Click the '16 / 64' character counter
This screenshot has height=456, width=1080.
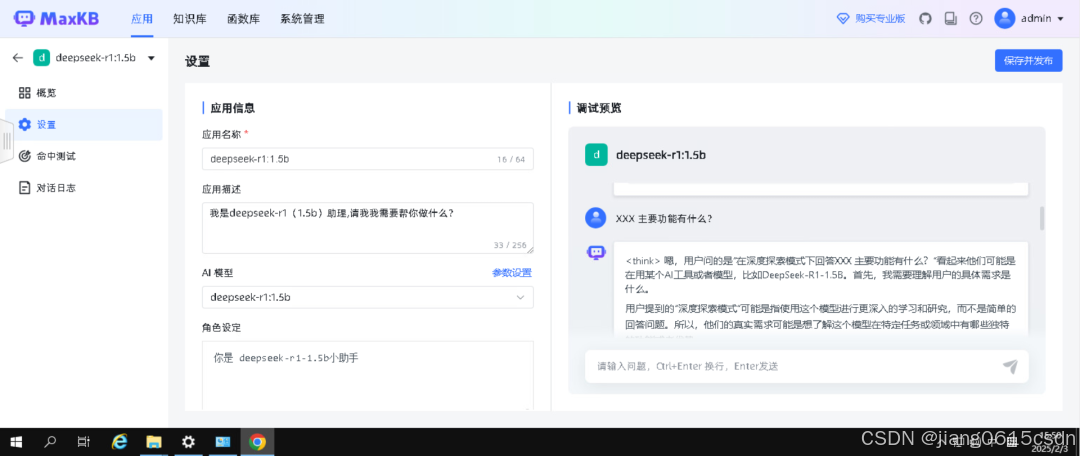(x=511, y=160)
